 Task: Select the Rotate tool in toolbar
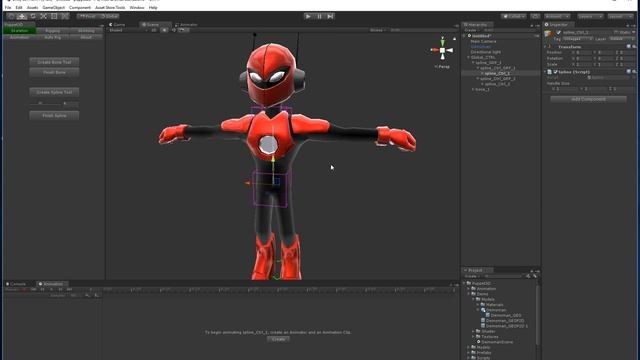coord(33,16)
